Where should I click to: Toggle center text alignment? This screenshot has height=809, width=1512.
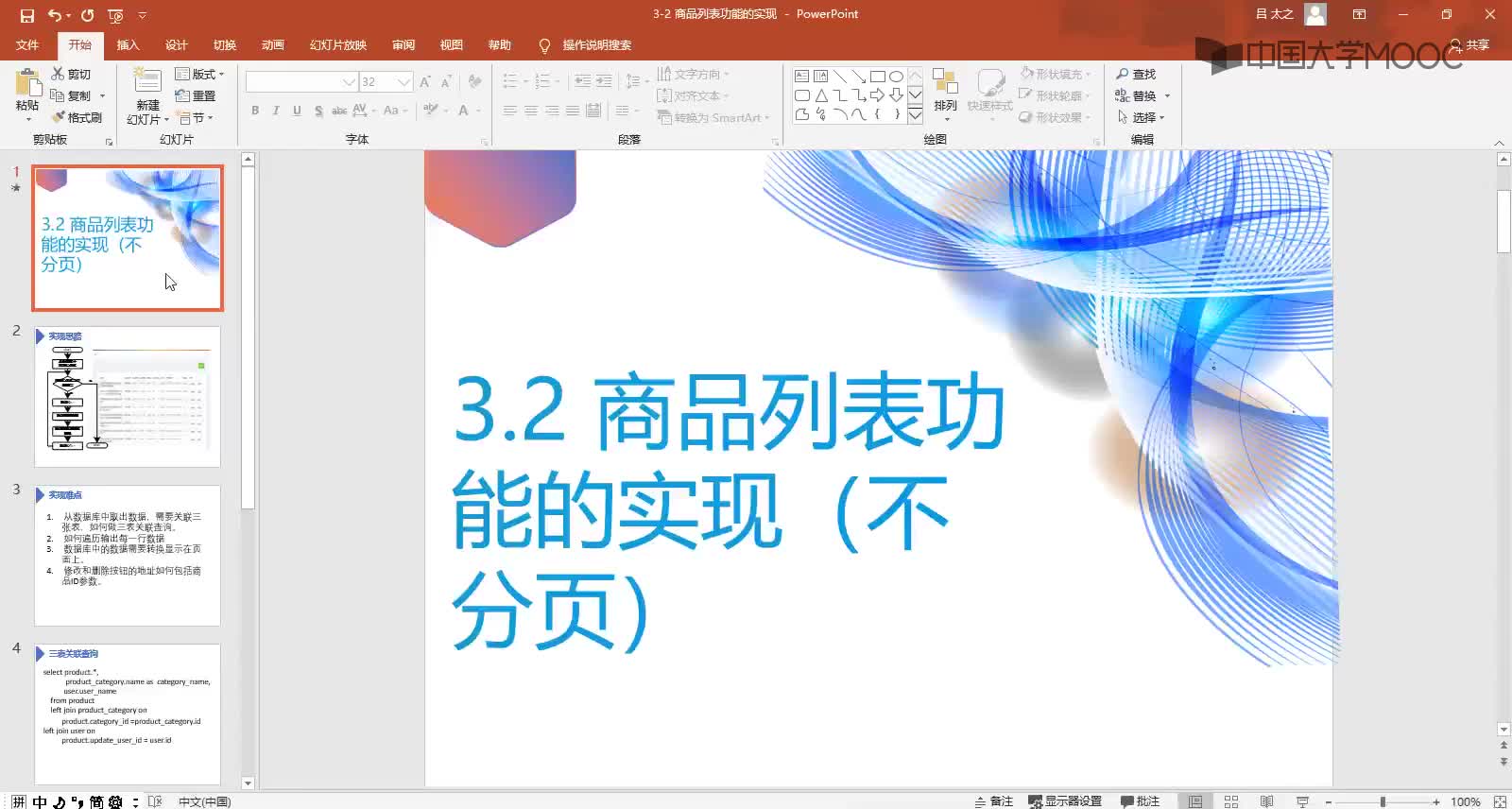tap(531, 111)
